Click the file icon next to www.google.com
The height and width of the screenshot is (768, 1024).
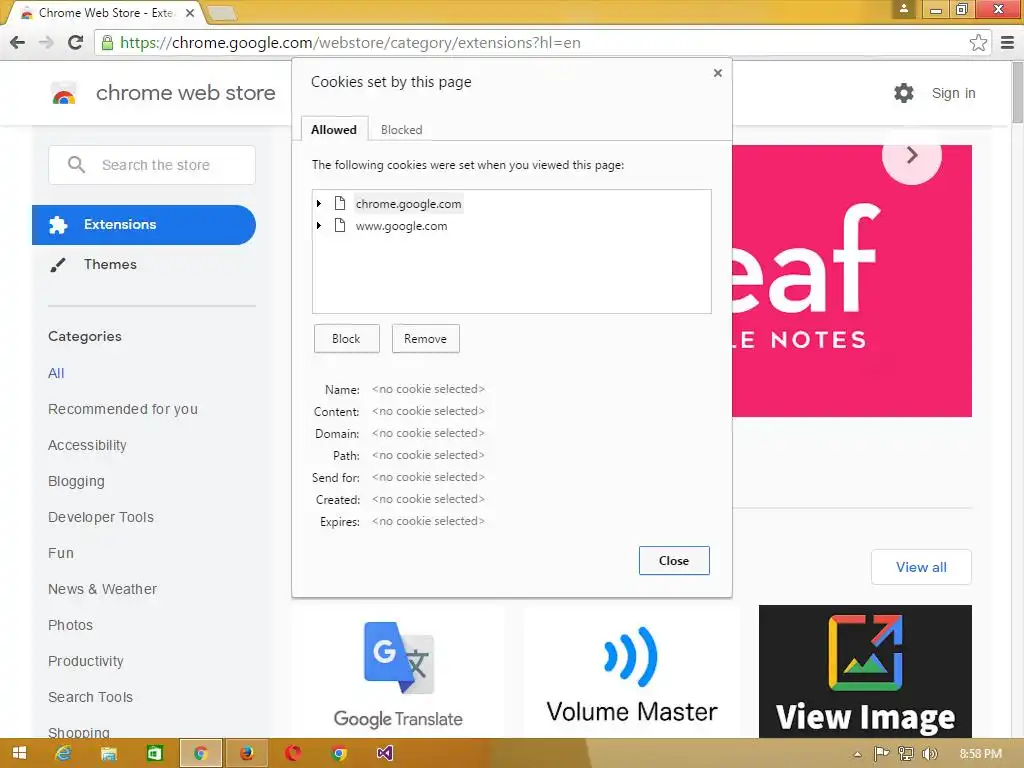(x=340, y=225)
